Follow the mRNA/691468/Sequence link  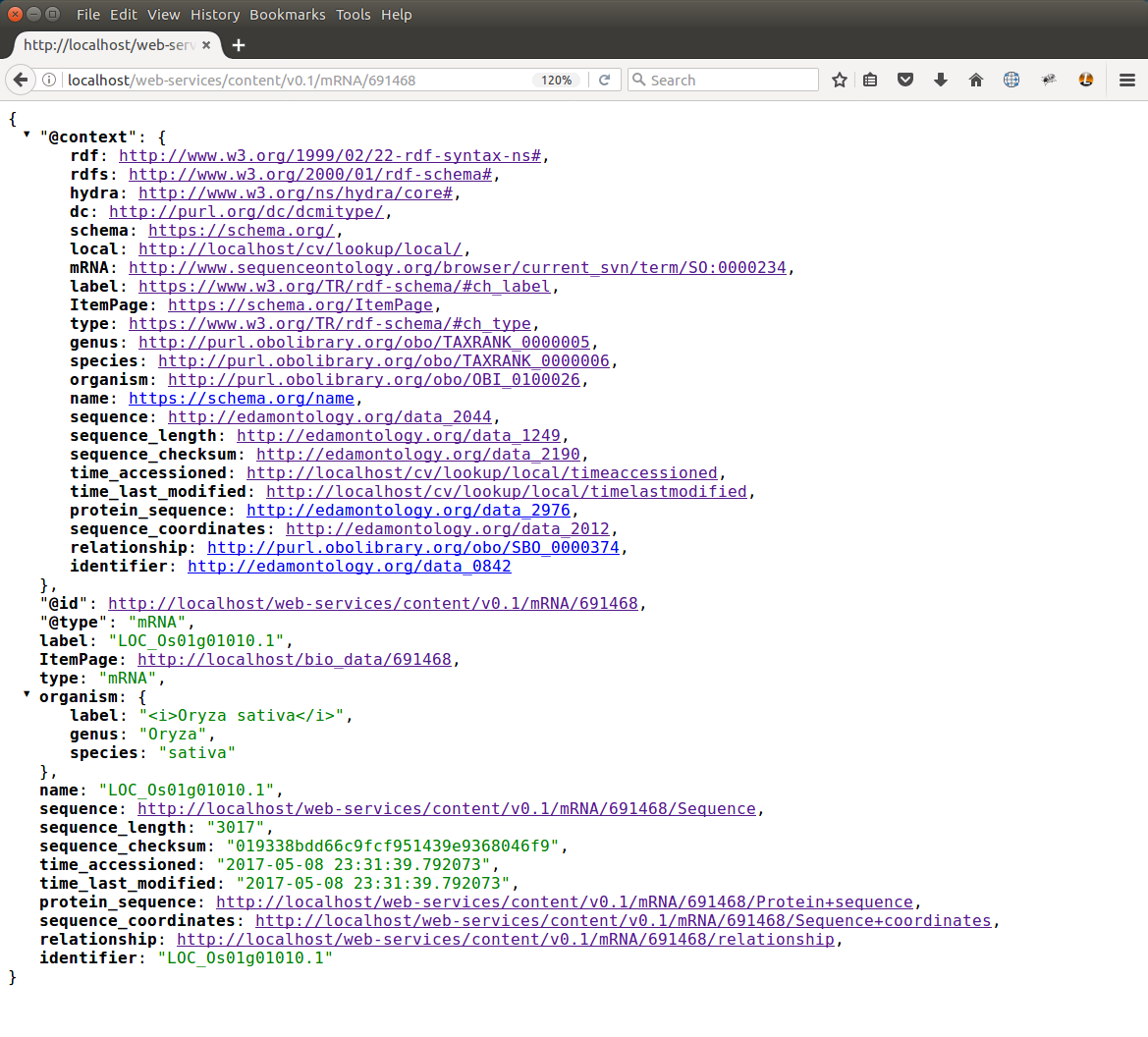(x=447, y=809)
